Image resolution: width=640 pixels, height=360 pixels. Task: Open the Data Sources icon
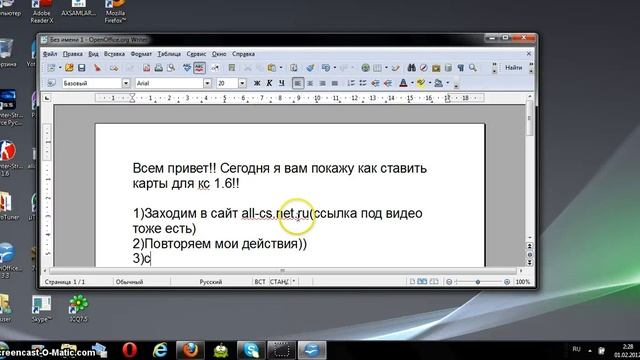[448, 68]
